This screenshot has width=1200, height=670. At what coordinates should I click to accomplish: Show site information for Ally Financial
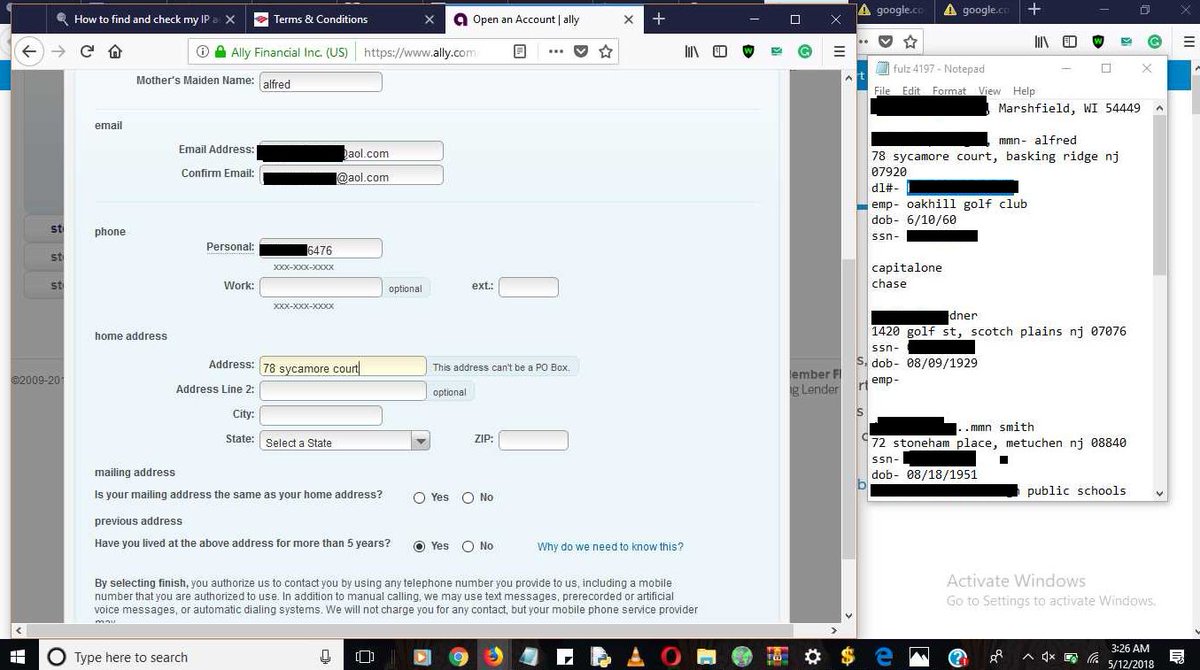(x=202, y=52)
